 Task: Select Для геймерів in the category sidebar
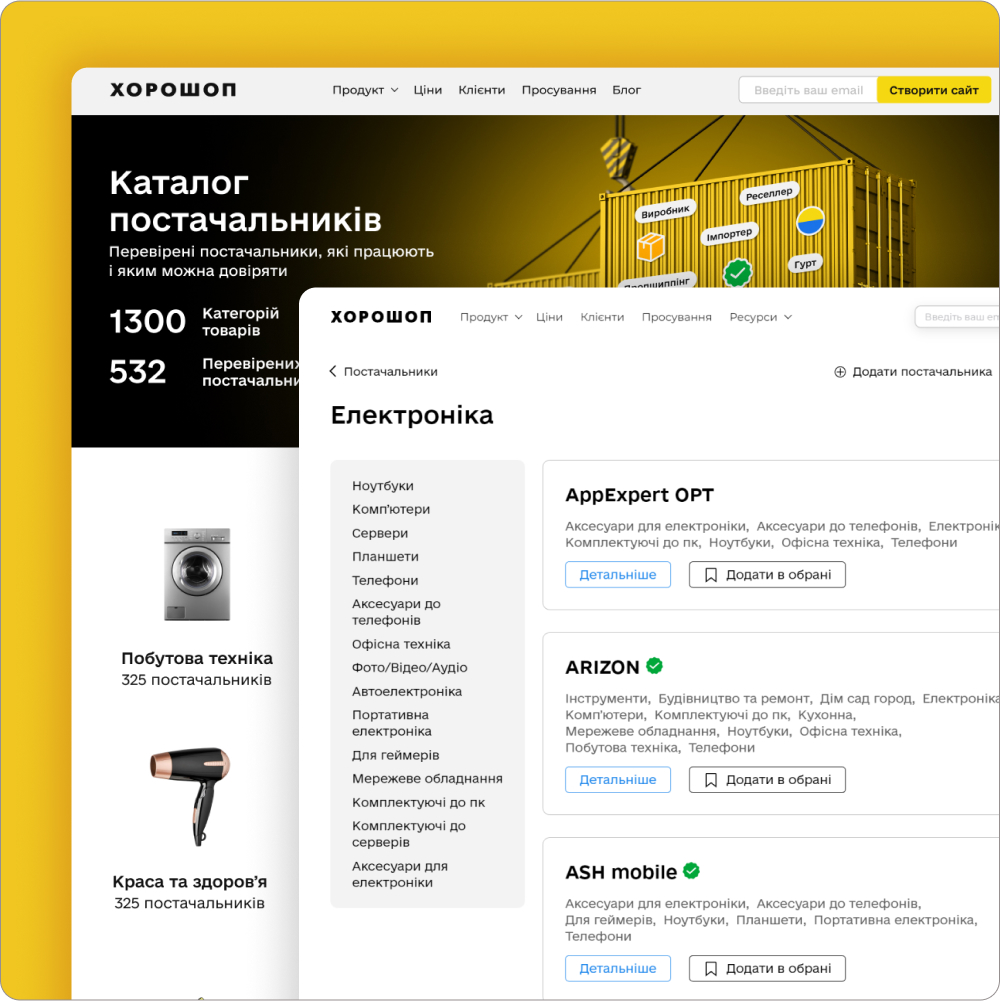(395, 755)
